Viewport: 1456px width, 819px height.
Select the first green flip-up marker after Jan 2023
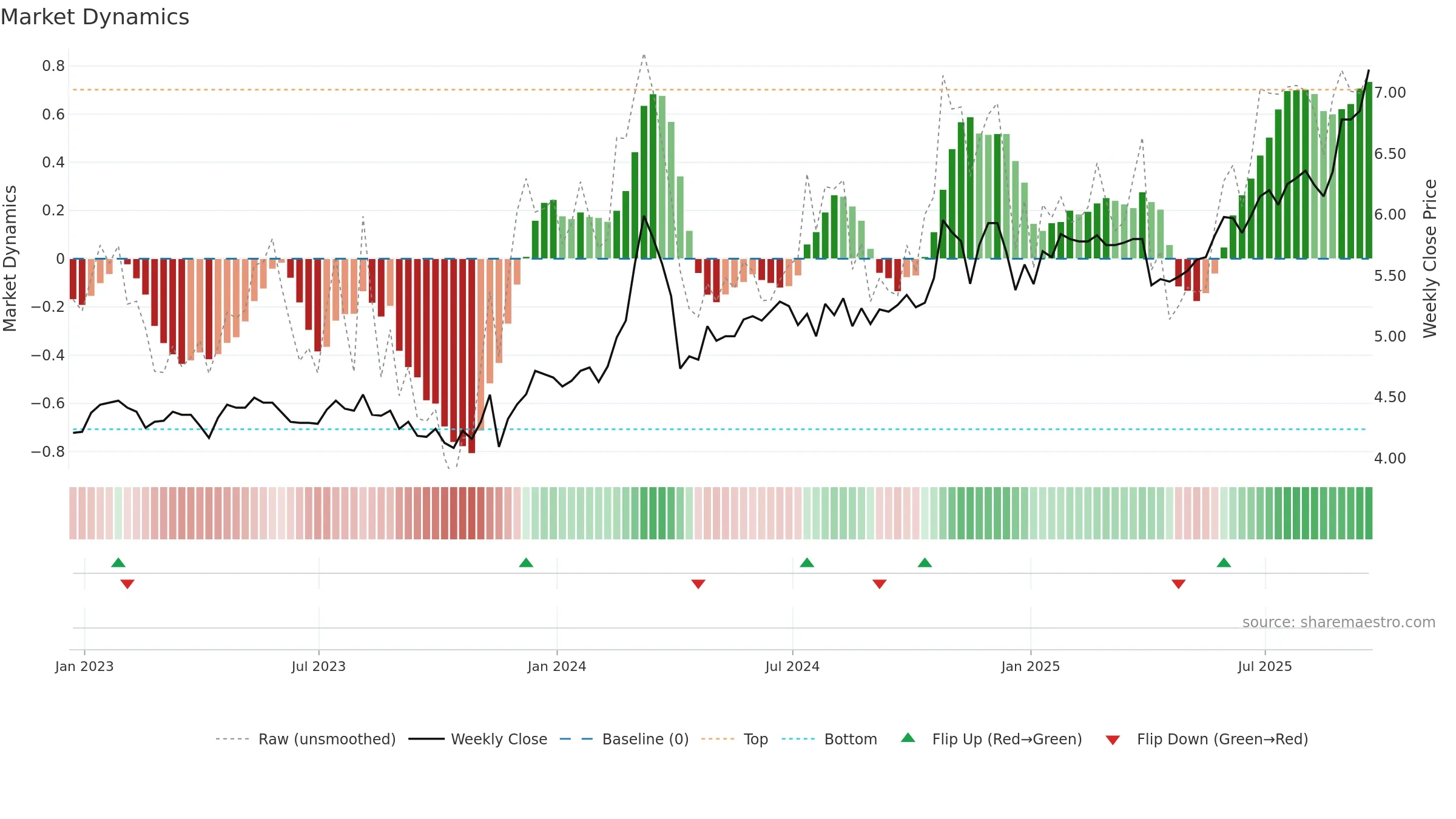point(118,562)
